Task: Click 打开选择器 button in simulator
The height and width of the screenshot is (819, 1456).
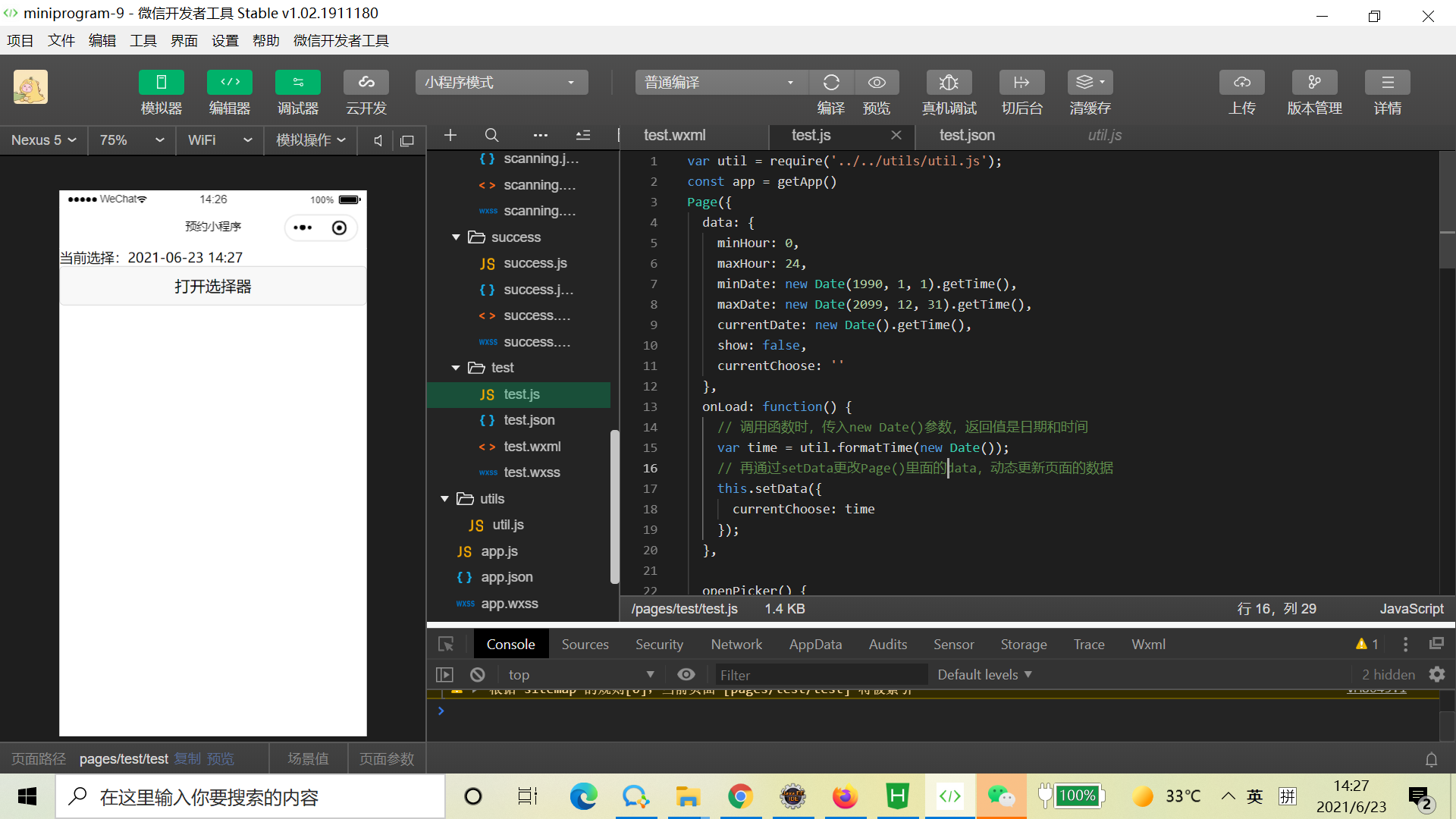Action: (213, 287)
